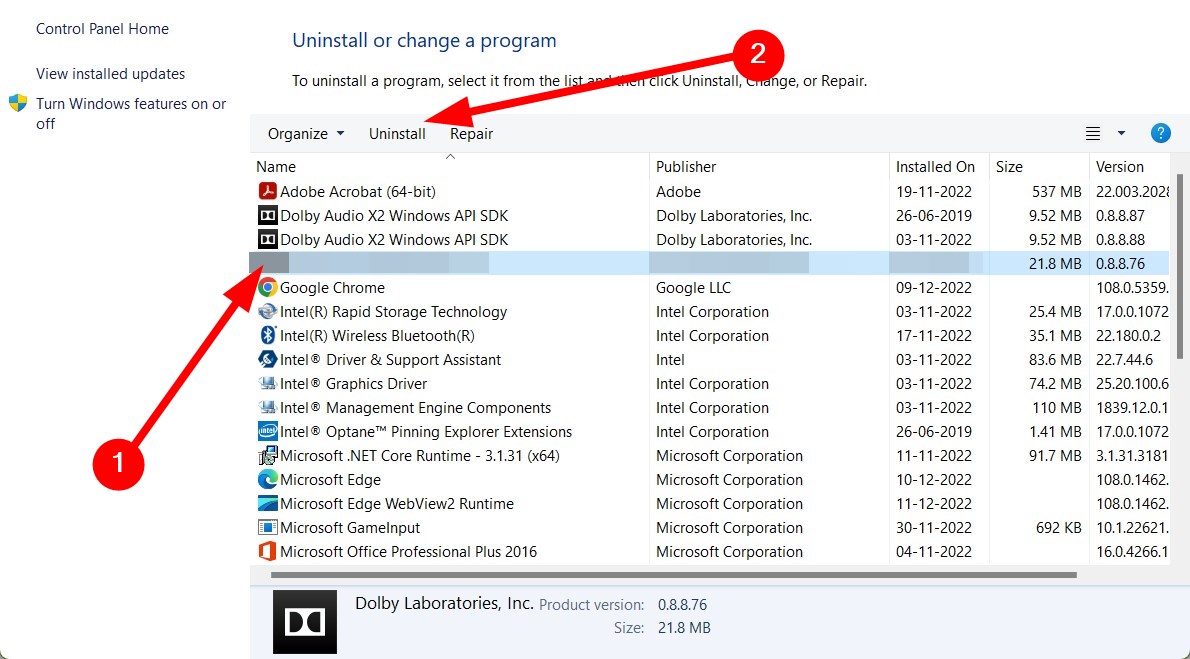Click the Intel Wireless Bluetooth icon

click(x=267, y=335)
